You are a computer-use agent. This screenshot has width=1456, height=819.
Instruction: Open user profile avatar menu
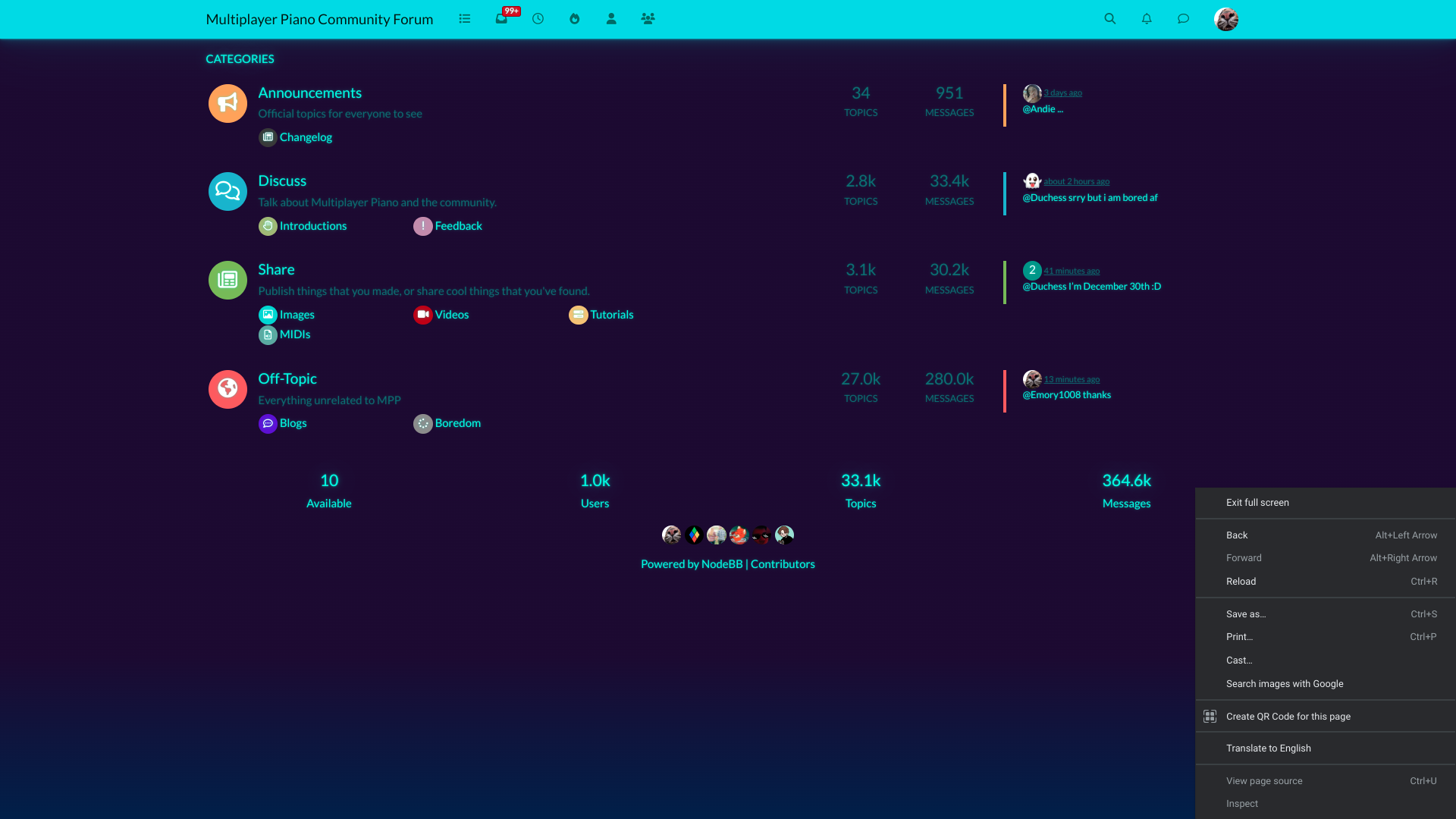1225,19
